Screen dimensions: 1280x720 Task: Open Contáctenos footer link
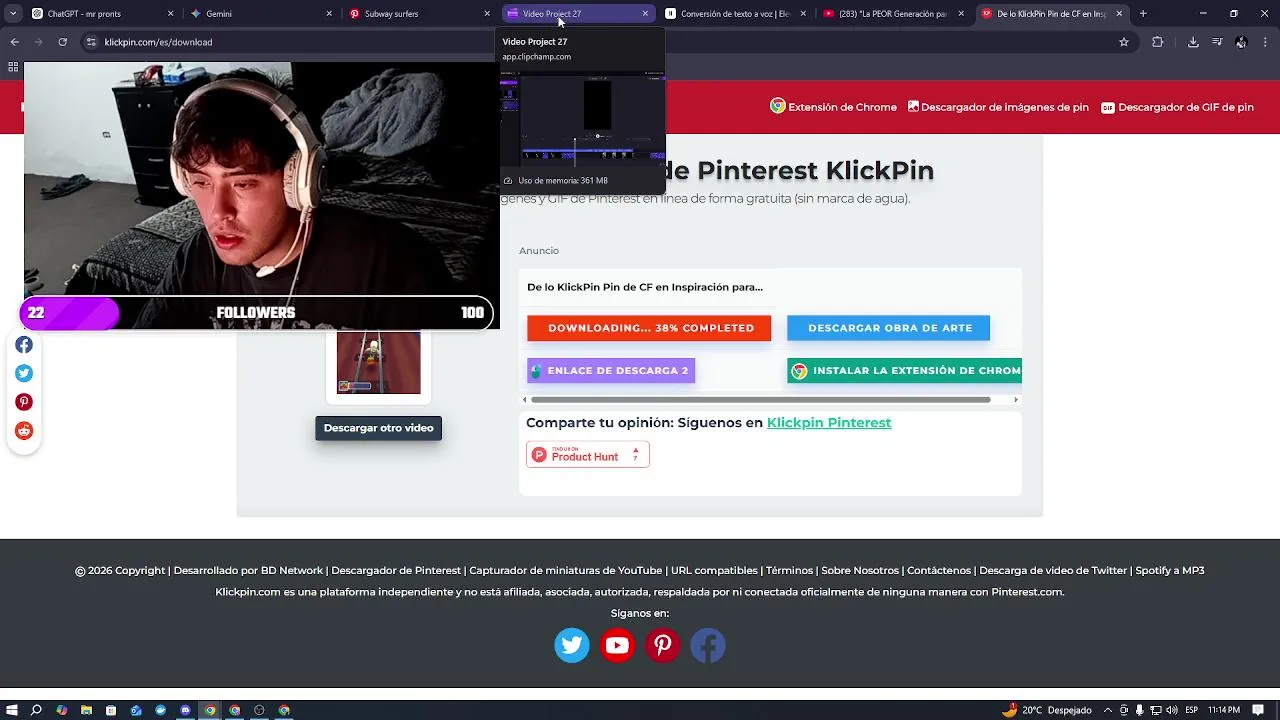click(939, 570)
